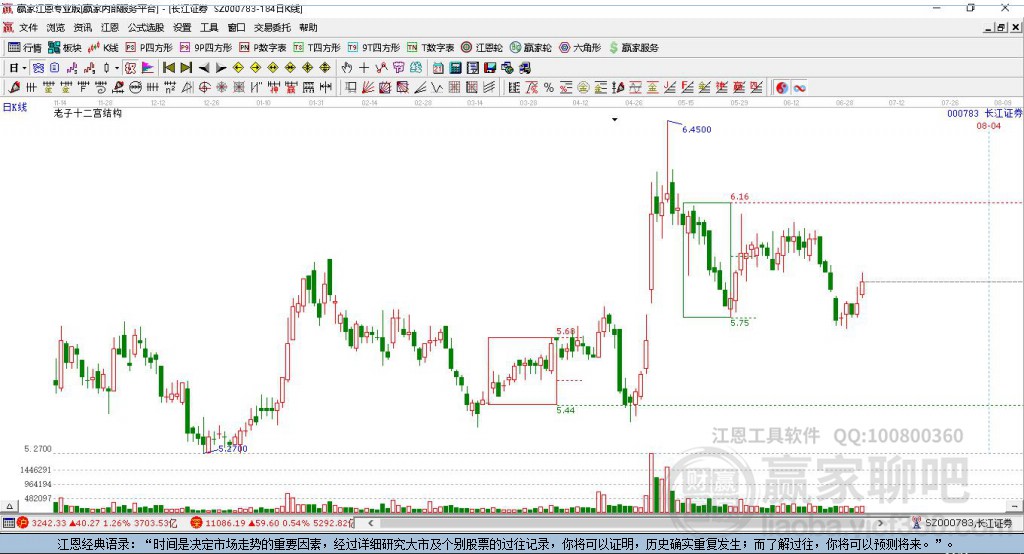Open the 公式选股 menu
This screenshot has width=1024, height=554.
pos(146,27)
